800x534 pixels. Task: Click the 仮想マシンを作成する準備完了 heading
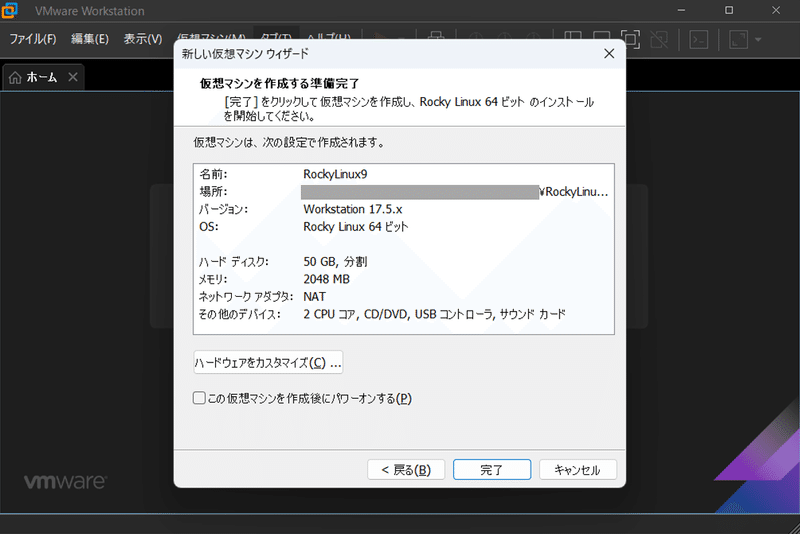(x=280, y=83)
